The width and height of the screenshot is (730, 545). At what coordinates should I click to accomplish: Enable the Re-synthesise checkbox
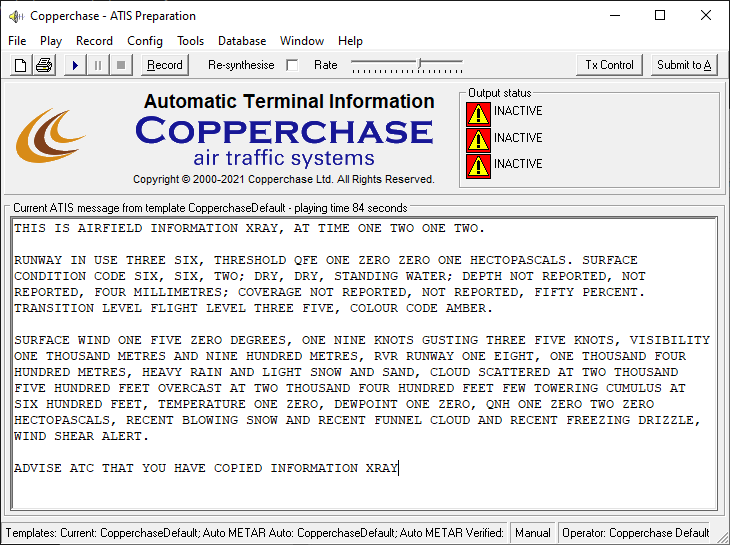click(x=292, y=65)
